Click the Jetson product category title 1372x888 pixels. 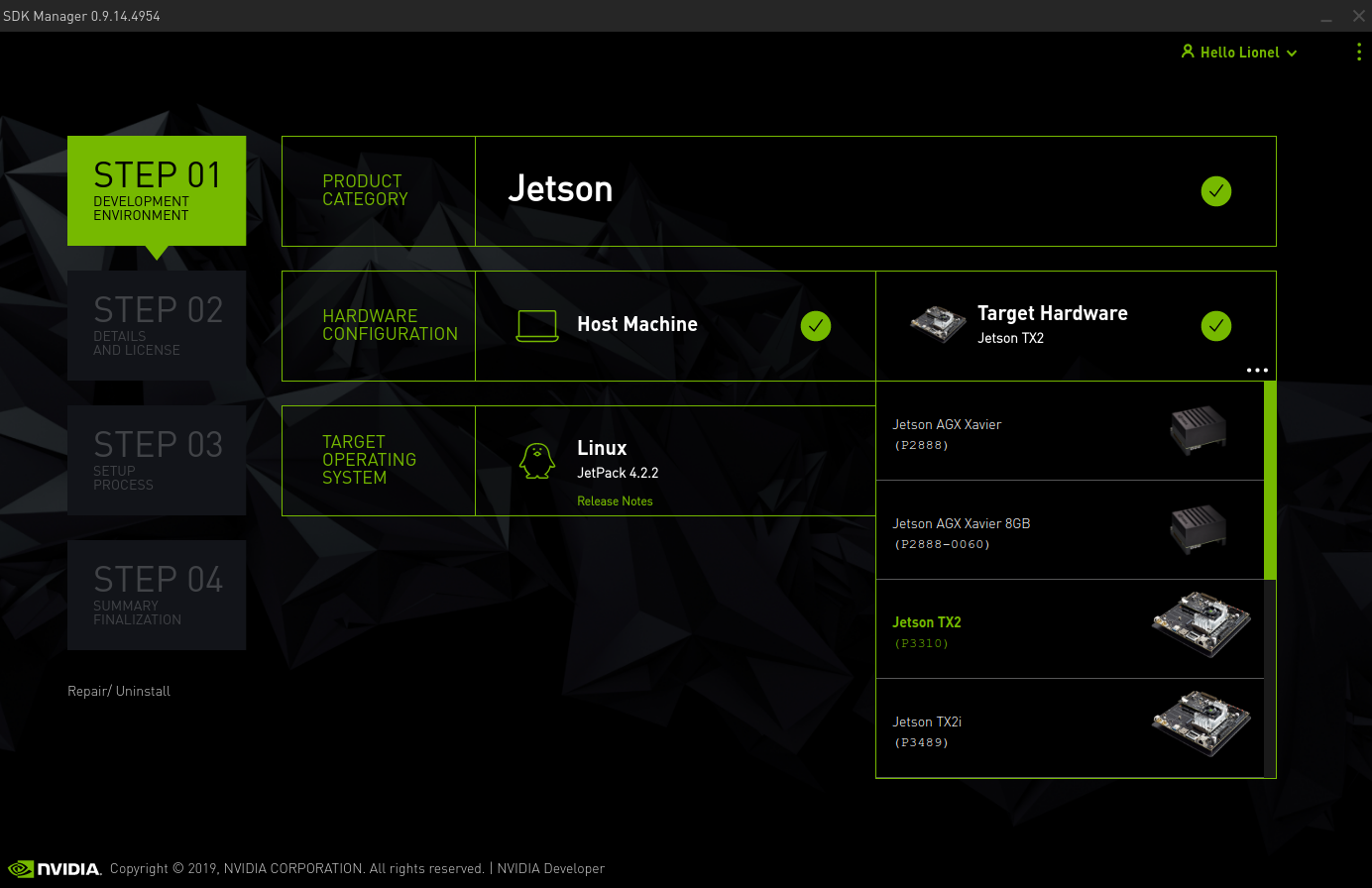point(560,189)
